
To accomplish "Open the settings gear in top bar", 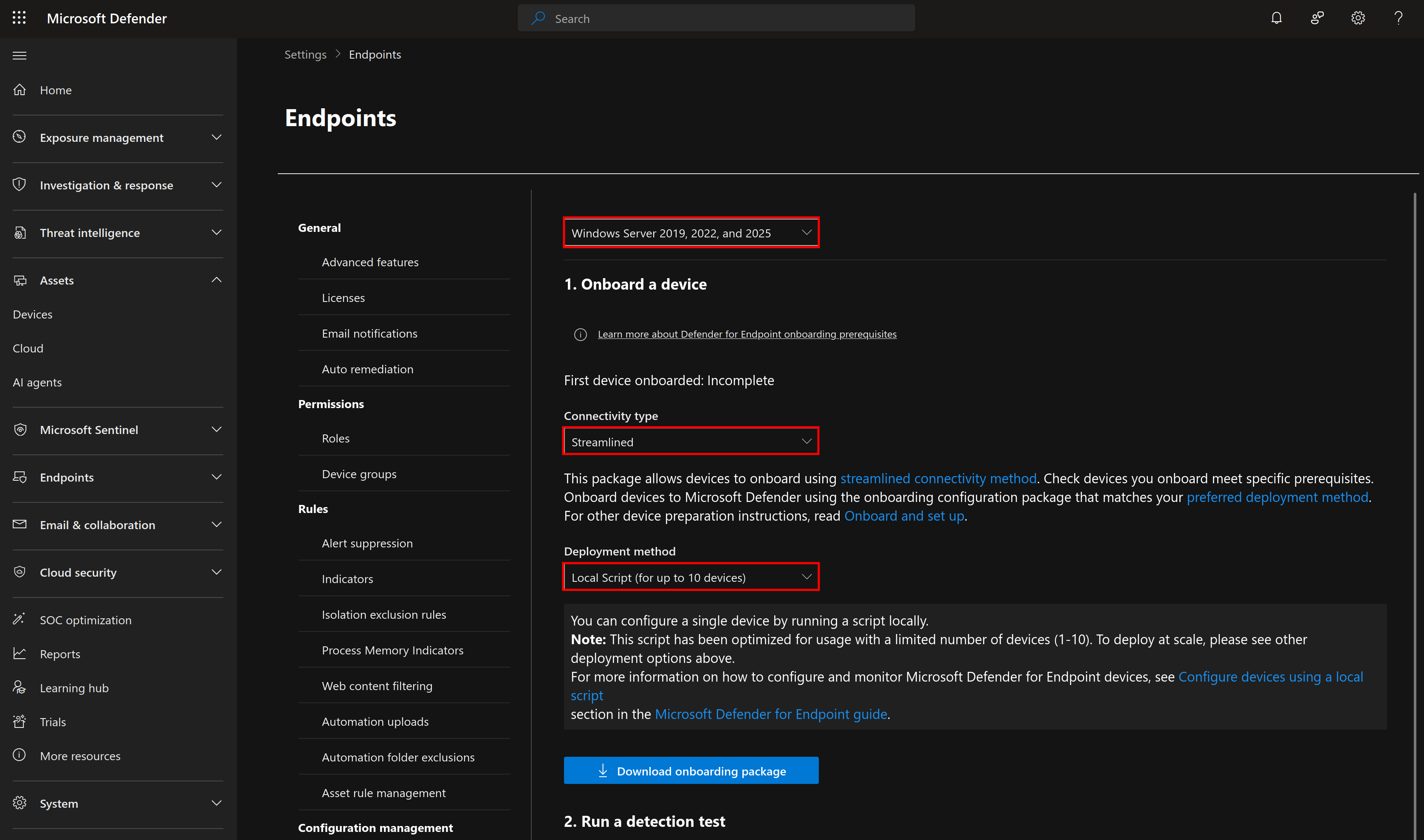I will [1358, 18].
